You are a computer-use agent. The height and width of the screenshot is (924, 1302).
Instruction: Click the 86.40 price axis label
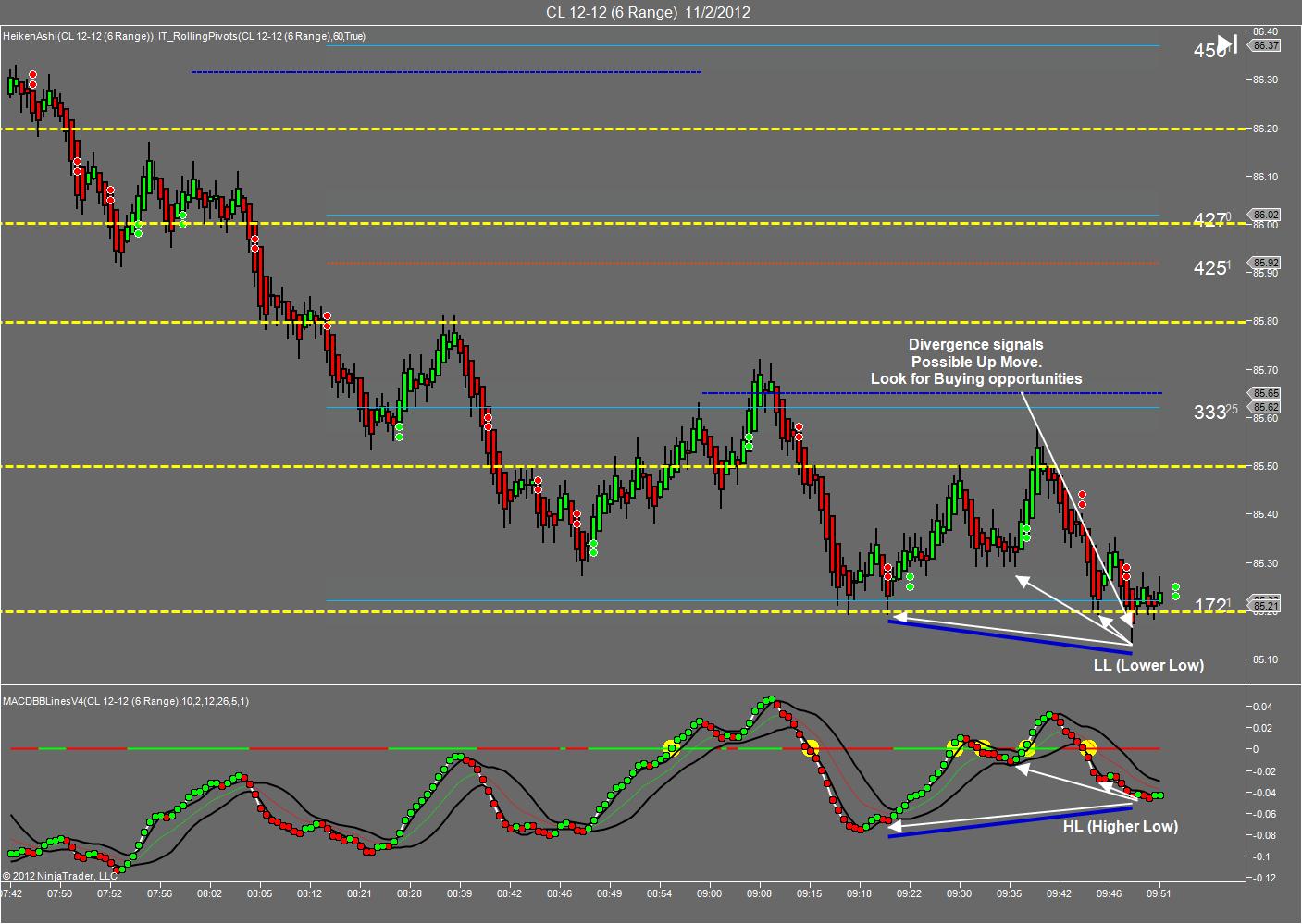(x=1265, y=31)
